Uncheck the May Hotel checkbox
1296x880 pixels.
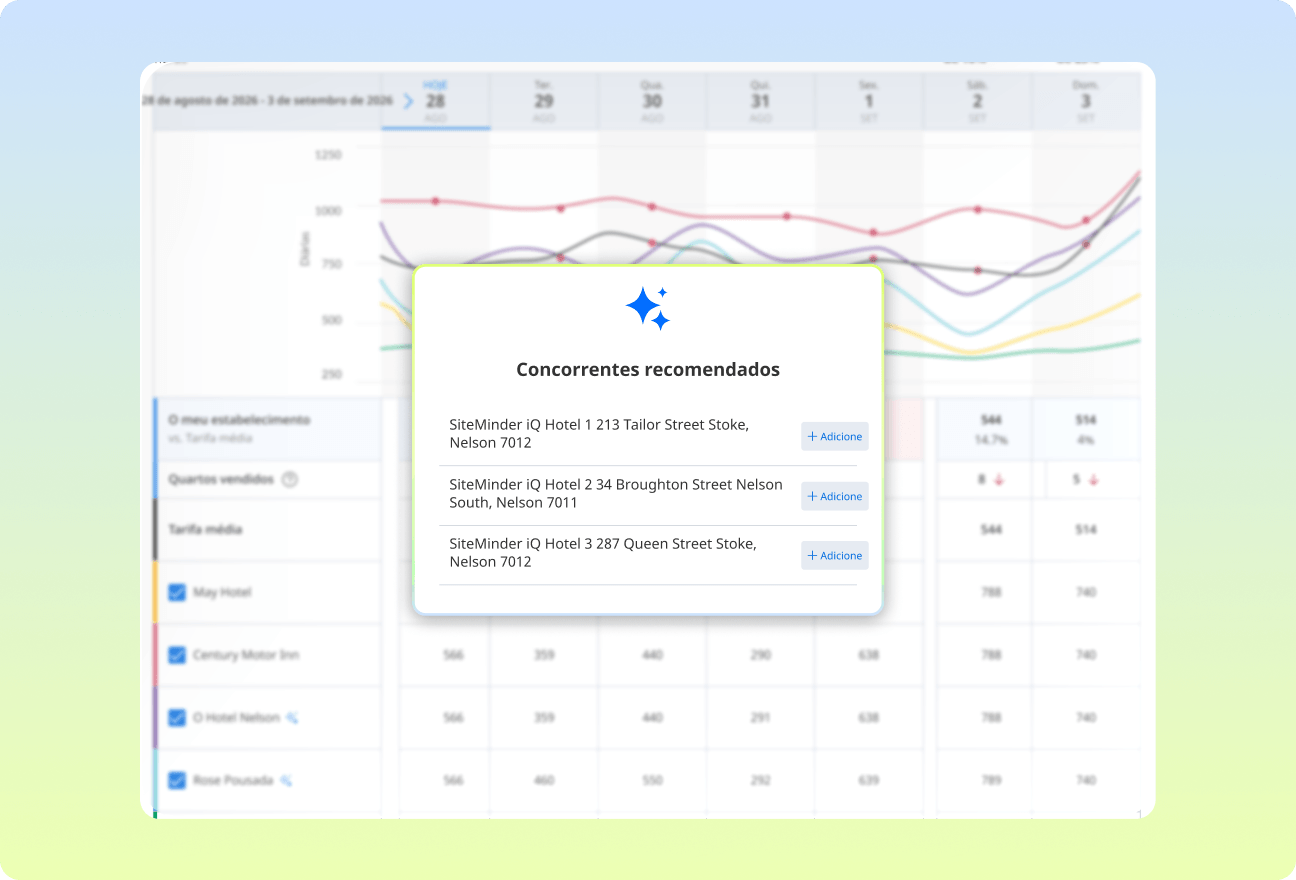tap(177, 592)
